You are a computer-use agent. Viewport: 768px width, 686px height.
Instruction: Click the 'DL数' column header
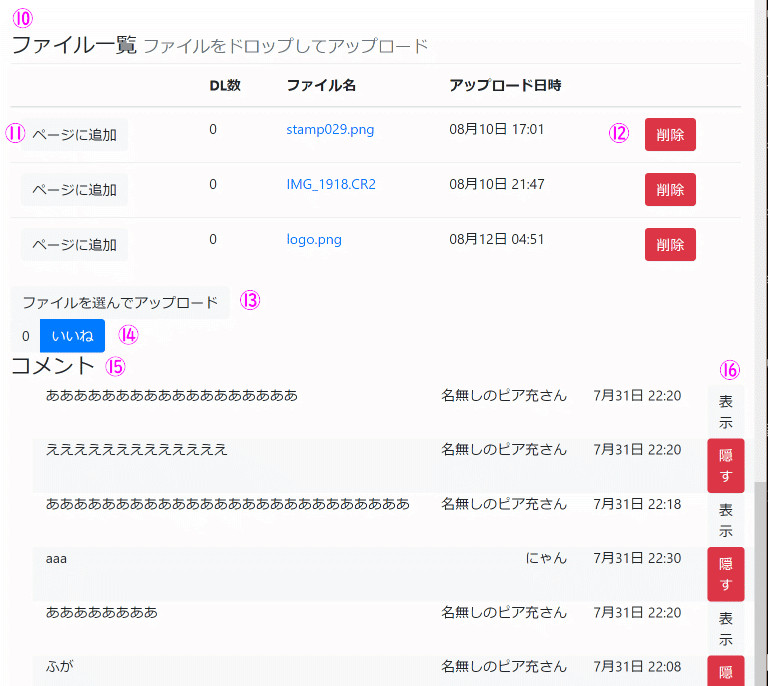tap(225, 85)
